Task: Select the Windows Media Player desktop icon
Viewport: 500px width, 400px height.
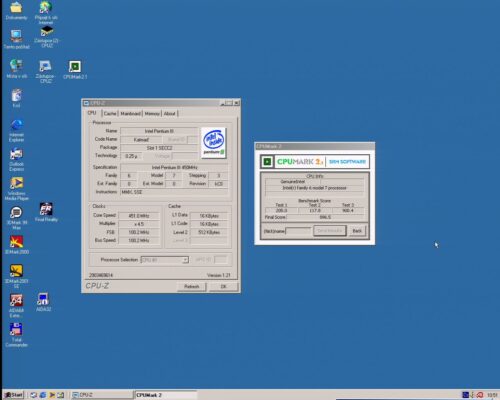Action: click(16, 189)
